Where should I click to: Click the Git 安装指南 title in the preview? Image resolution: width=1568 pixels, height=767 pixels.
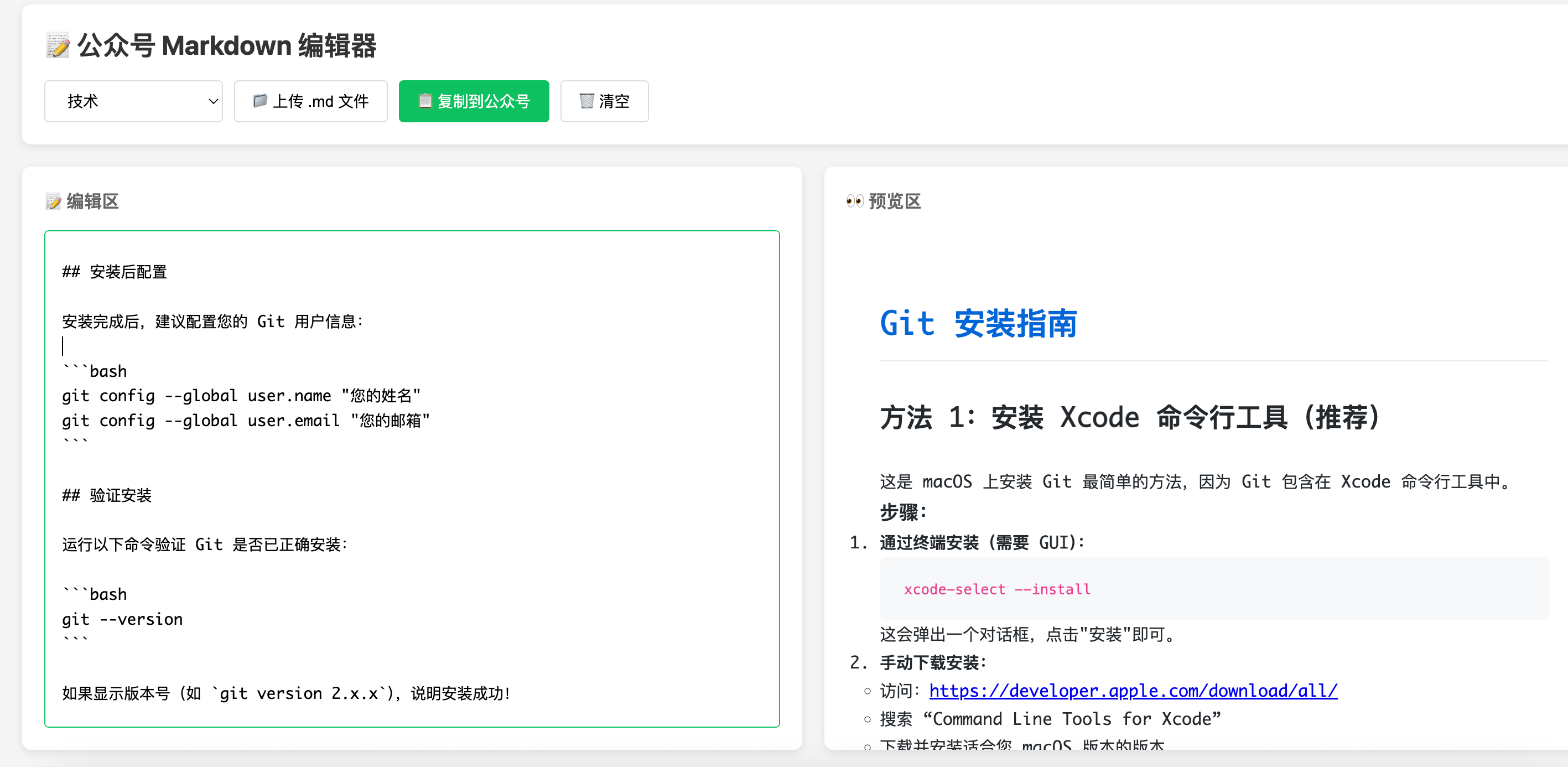pyautogui.click(x=978, y=324)
